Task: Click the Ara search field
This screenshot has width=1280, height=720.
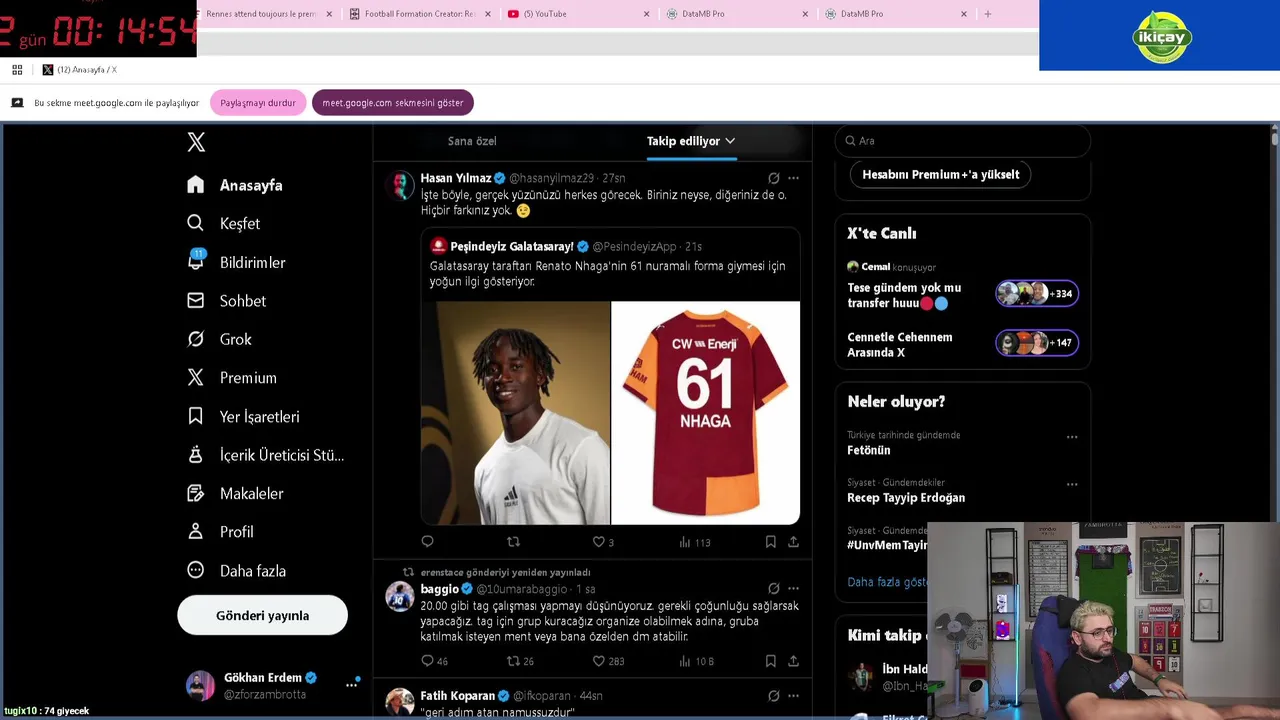Action: click(x=963, y=141)
